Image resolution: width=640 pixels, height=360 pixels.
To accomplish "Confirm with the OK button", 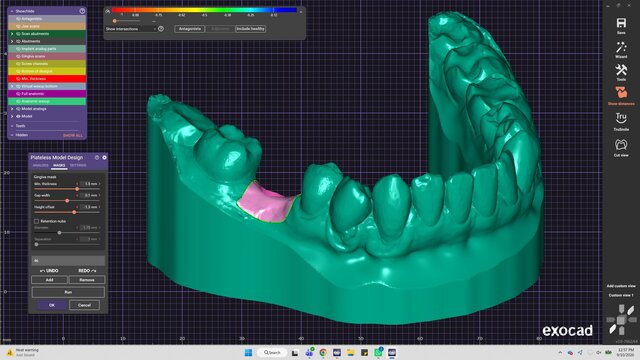I will (52, 305).
